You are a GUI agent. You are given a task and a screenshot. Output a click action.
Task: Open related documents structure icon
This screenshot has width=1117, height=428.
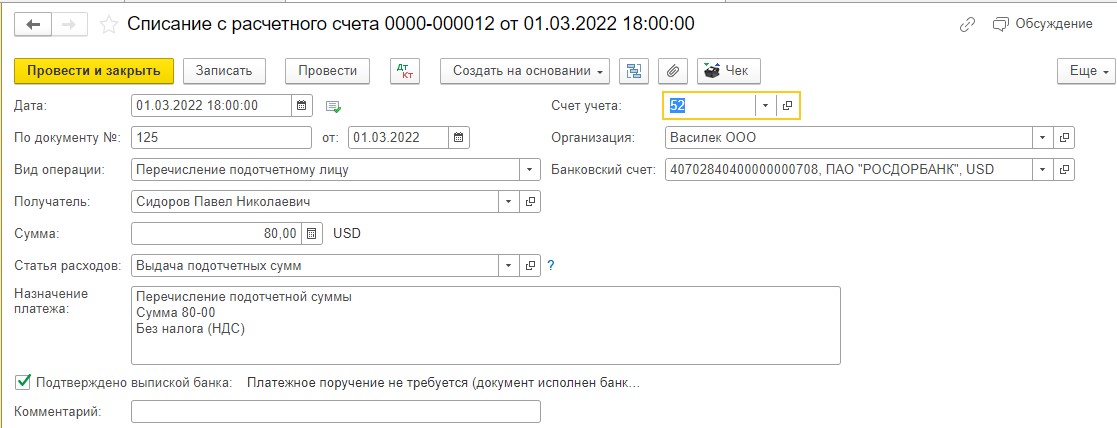click(633, 71)
